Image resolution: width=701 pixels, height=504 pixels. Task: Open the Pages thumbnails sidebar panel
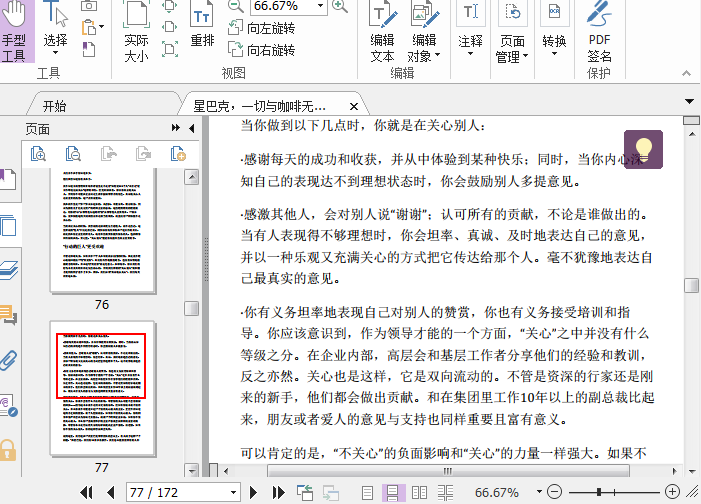coord(8,226)
